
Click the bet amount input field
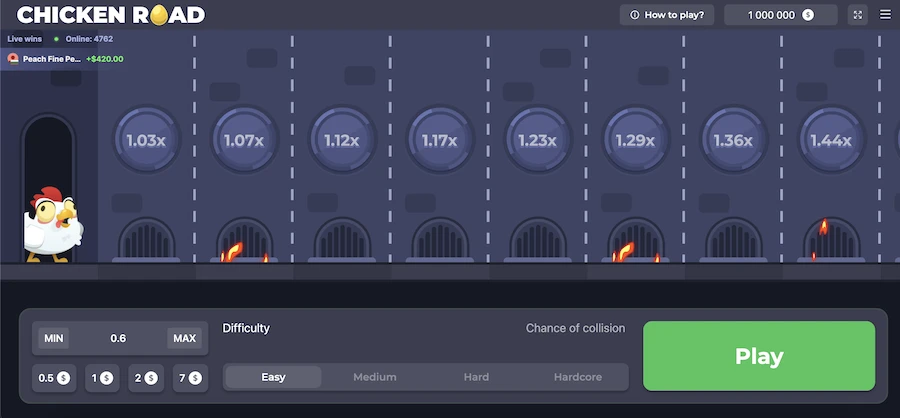pos(118,338)
